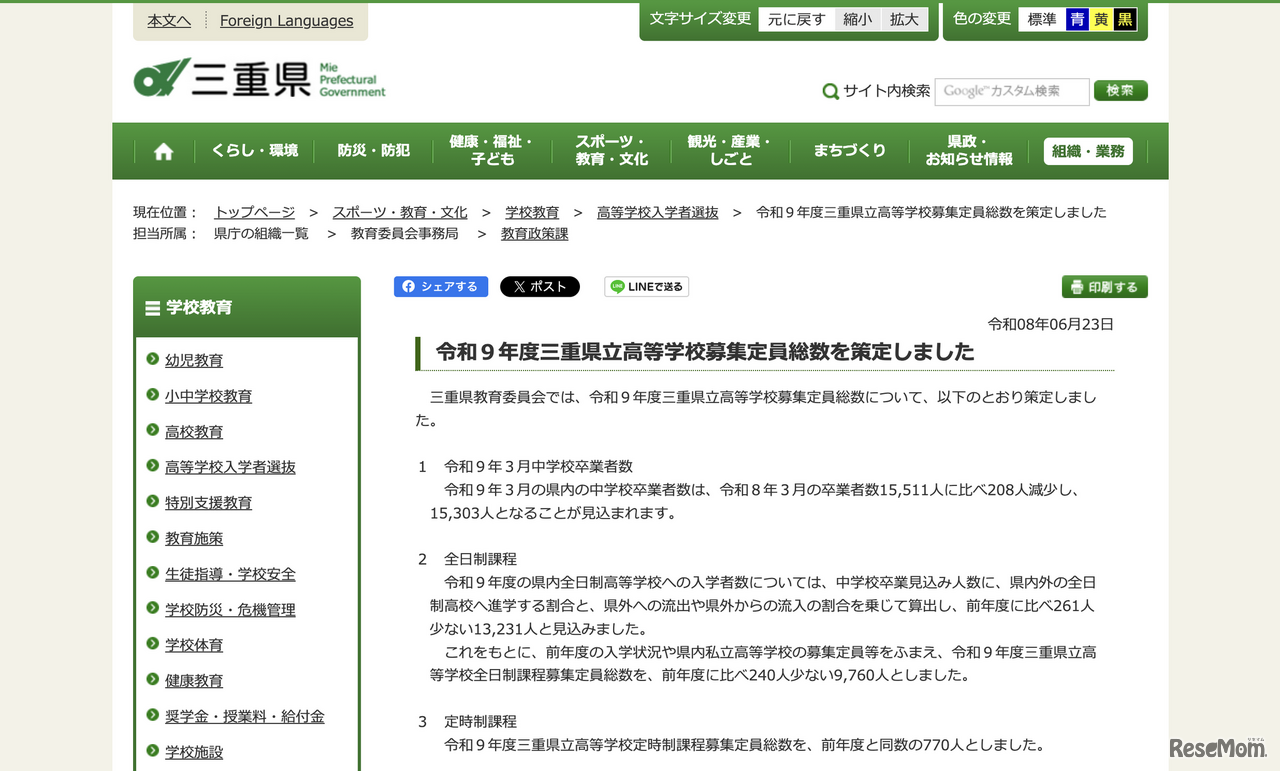Open 生徒指導・学校安全 sidebar link

(x=230, y=574)
